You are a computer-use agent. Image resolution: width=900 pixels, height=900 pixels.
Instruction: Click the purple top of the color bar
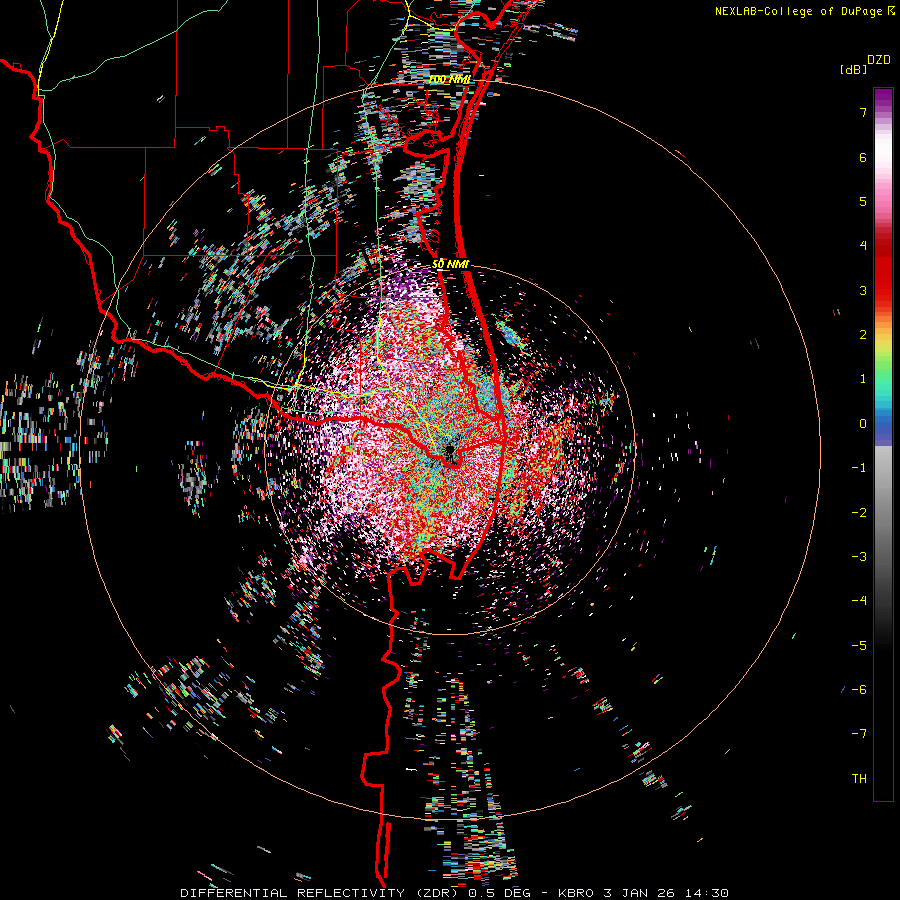[x=883, y=98]
